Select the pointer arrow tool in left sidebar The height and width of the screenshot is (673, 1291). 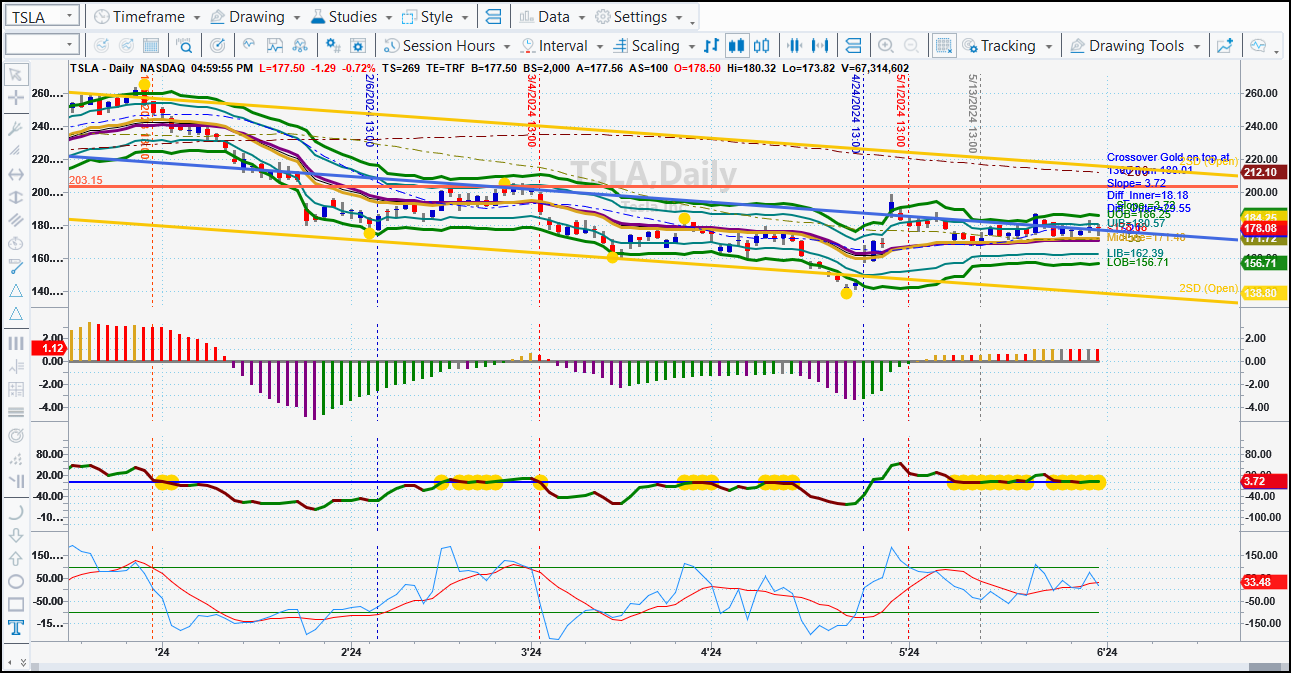pyautogui.click(x=15, y=74)
